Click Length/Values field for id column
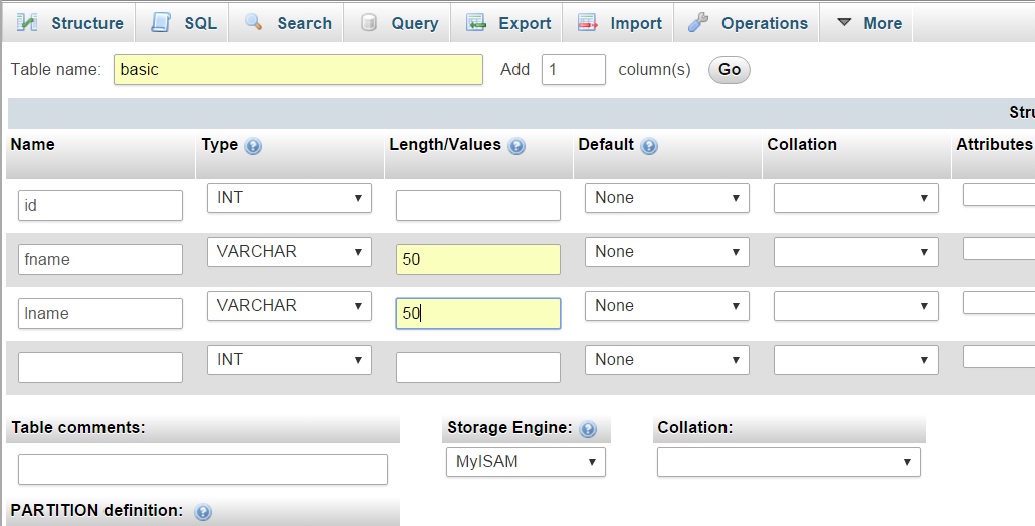Viewport: 1035px width, 526px height. (479, 205)
